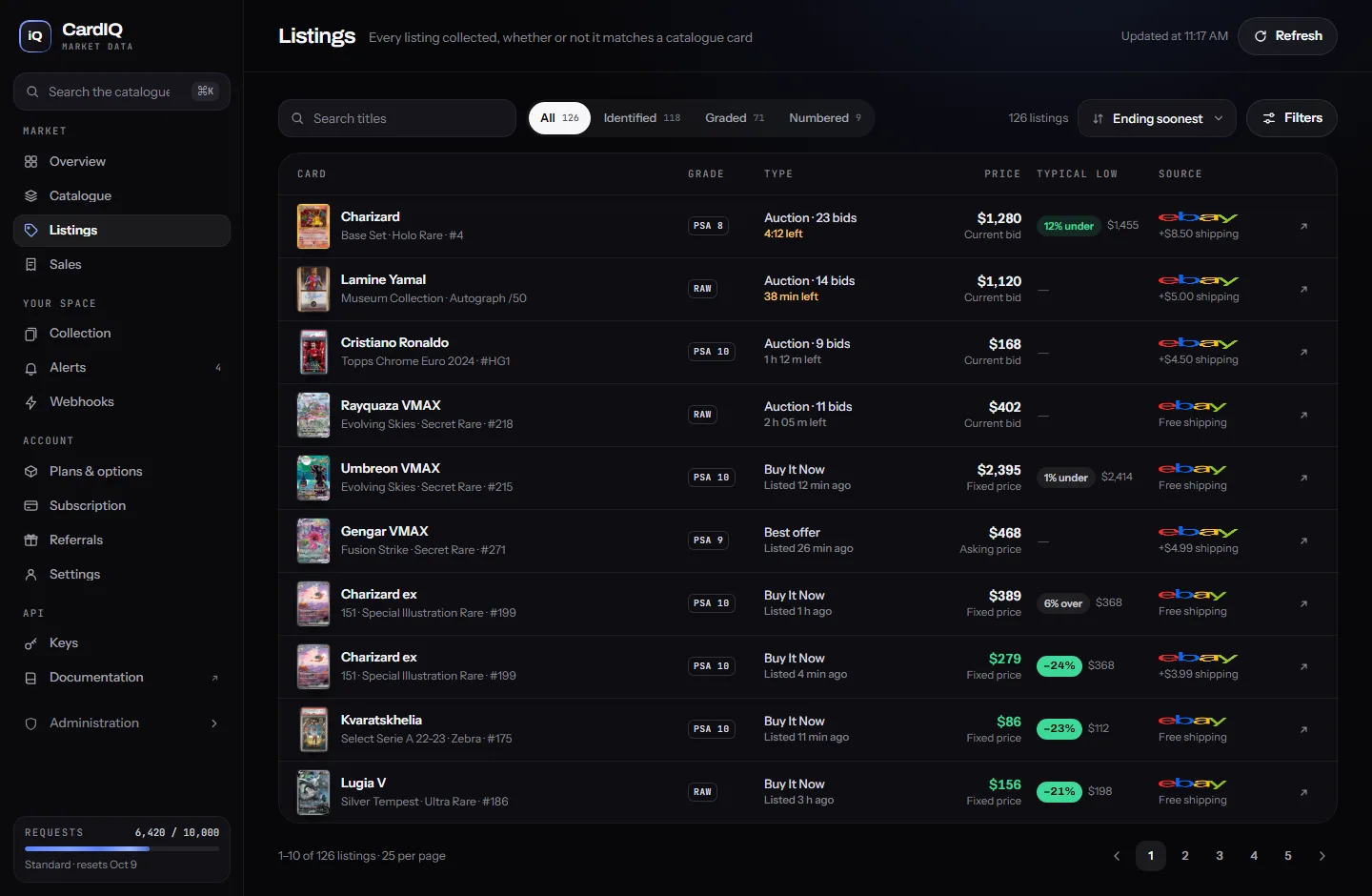Go to the previous page arrow
The image size is (1372, 896).
1117,856
